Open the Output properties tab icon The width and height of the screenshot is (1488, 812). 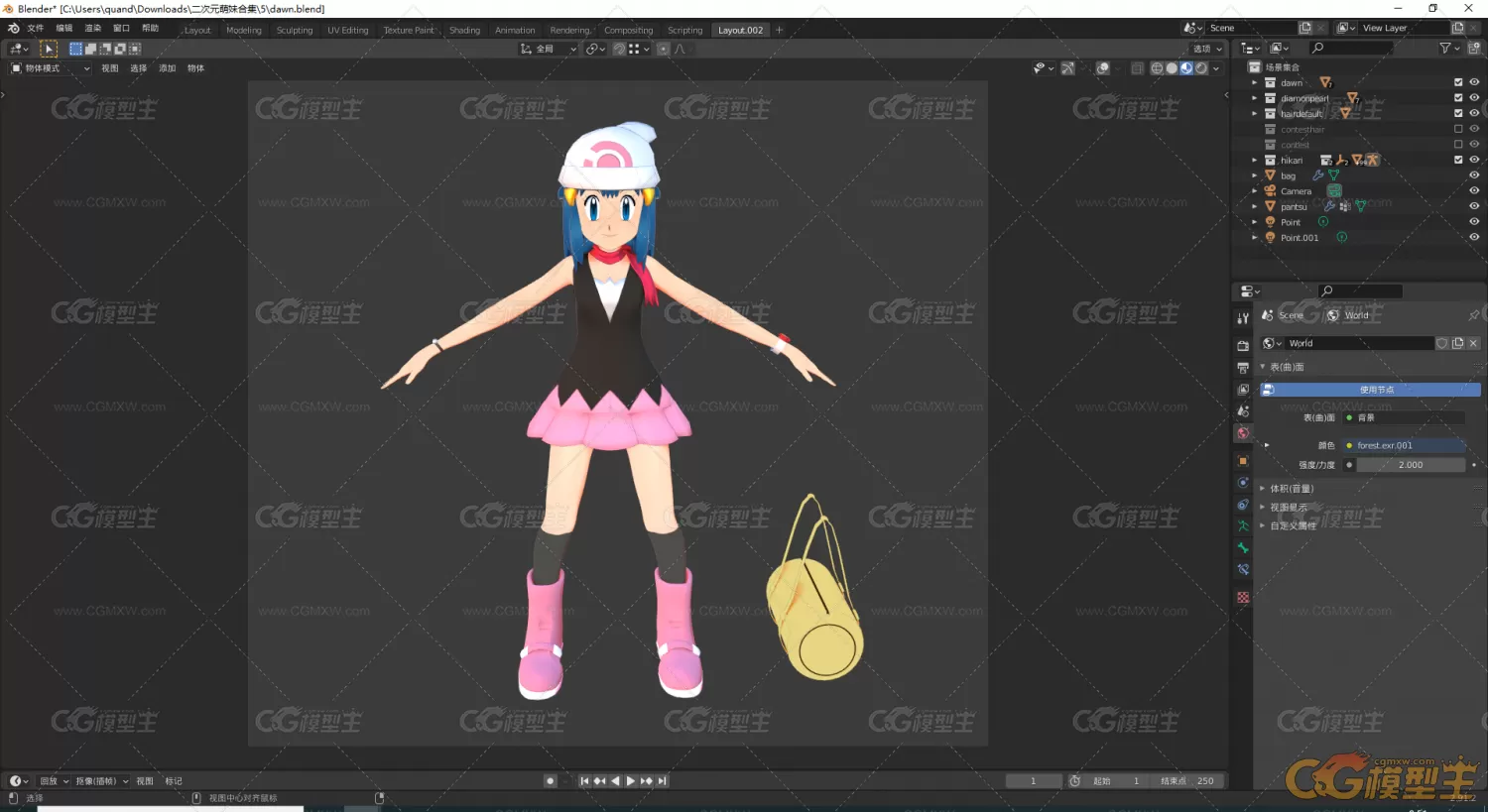(1243, 368)
